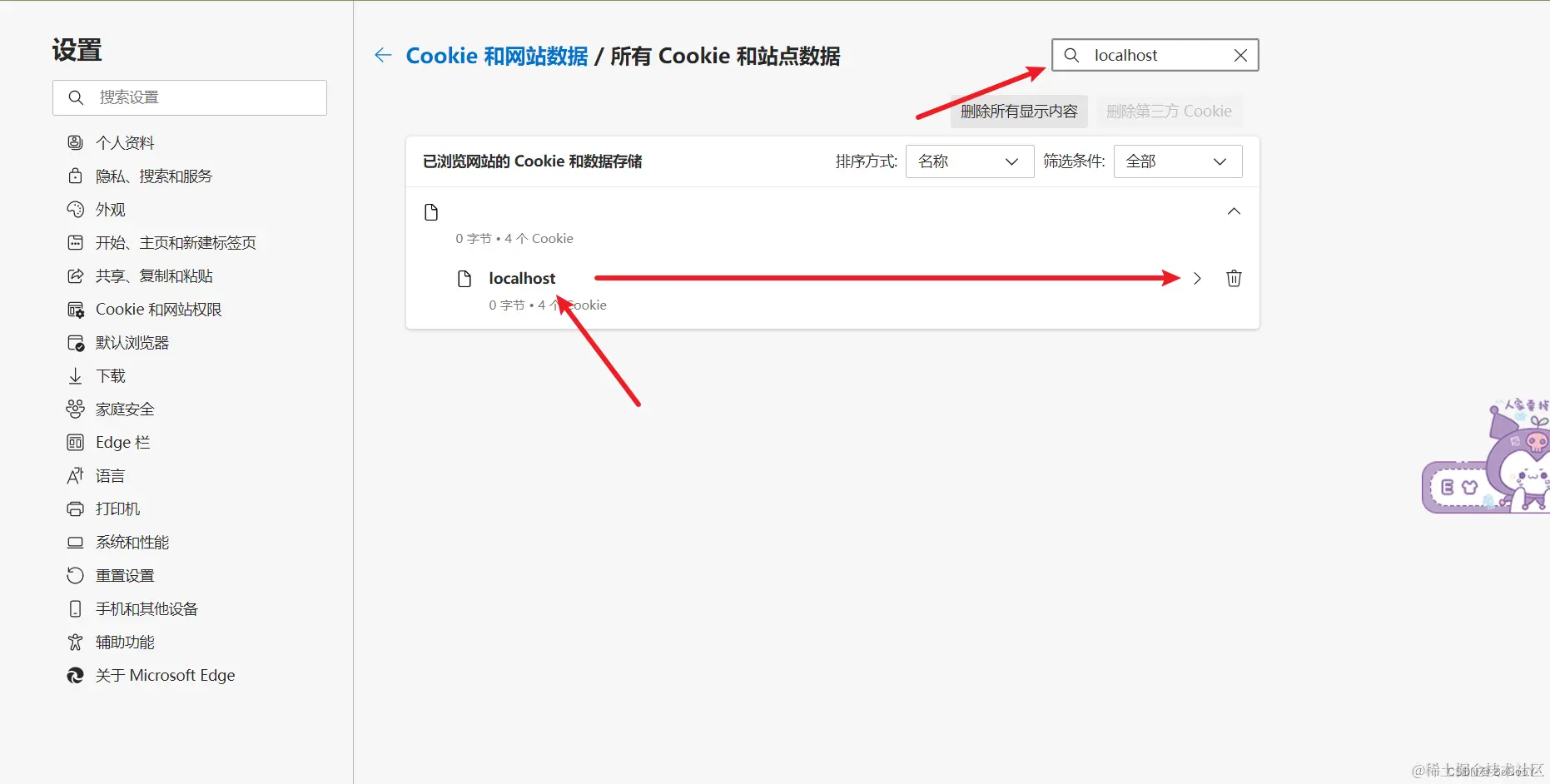Click the 搜索设置 search field

click(x=190, y=97)
